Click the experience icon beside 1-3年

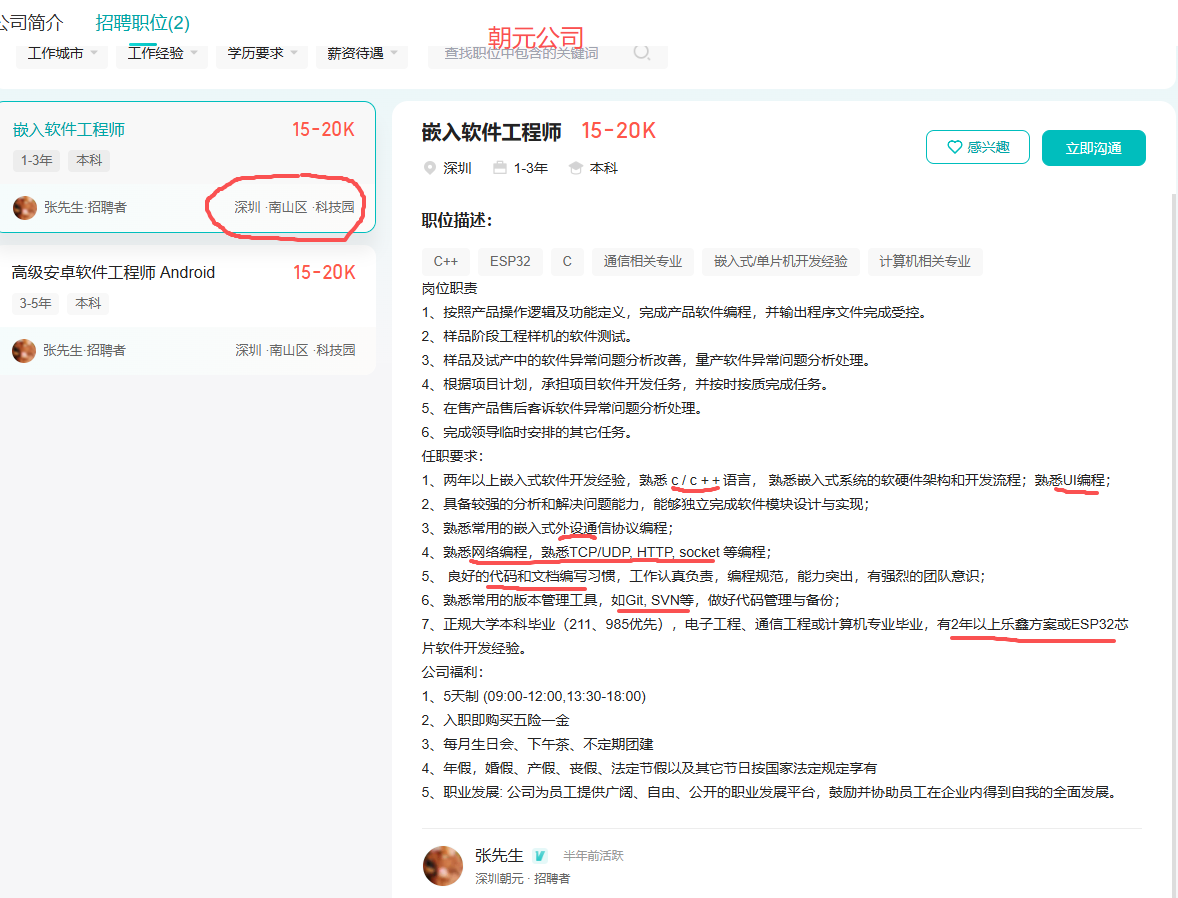point(500,168)
